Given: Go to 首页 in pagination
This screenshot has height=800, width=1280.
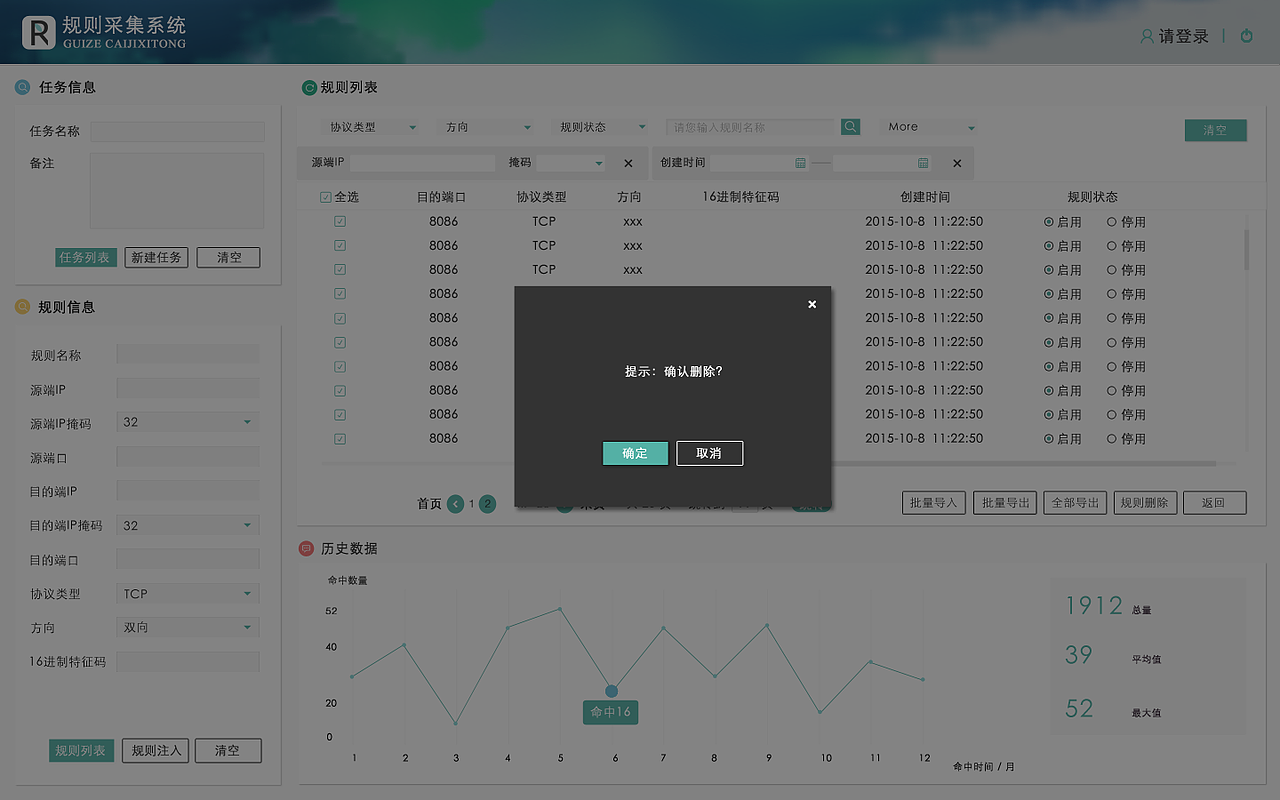Looking at the screenshot, I should (429, 504).
